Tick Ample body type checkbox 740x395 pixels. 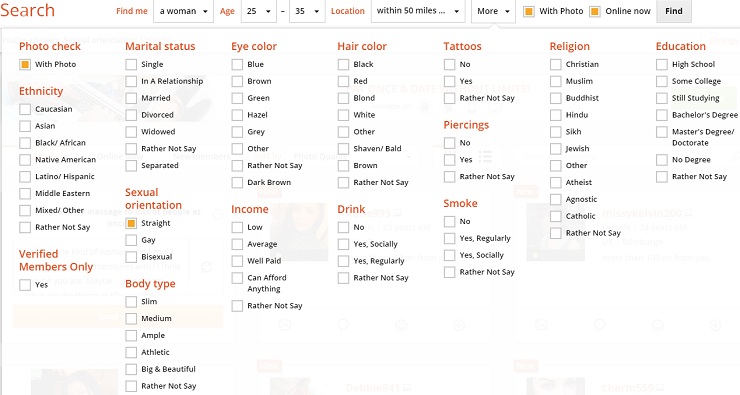[131, 336]
